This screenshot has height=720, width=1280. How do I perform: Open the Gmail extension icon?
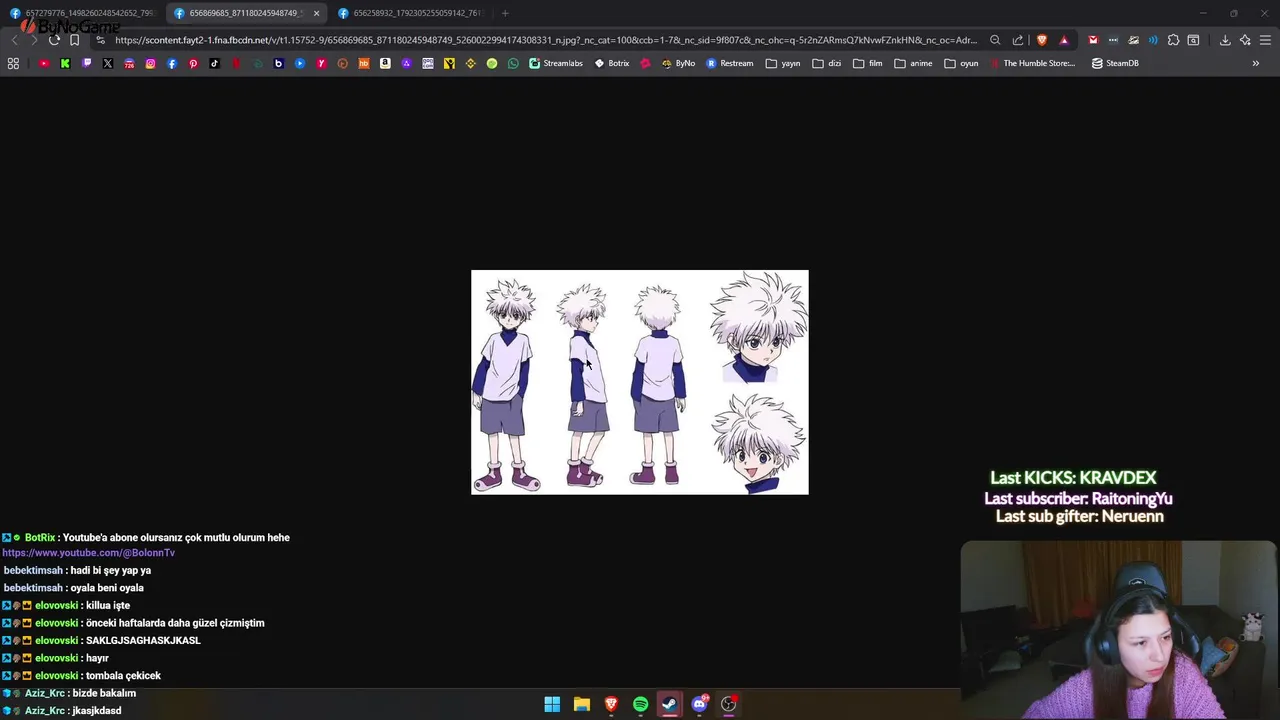(1093, 40)
